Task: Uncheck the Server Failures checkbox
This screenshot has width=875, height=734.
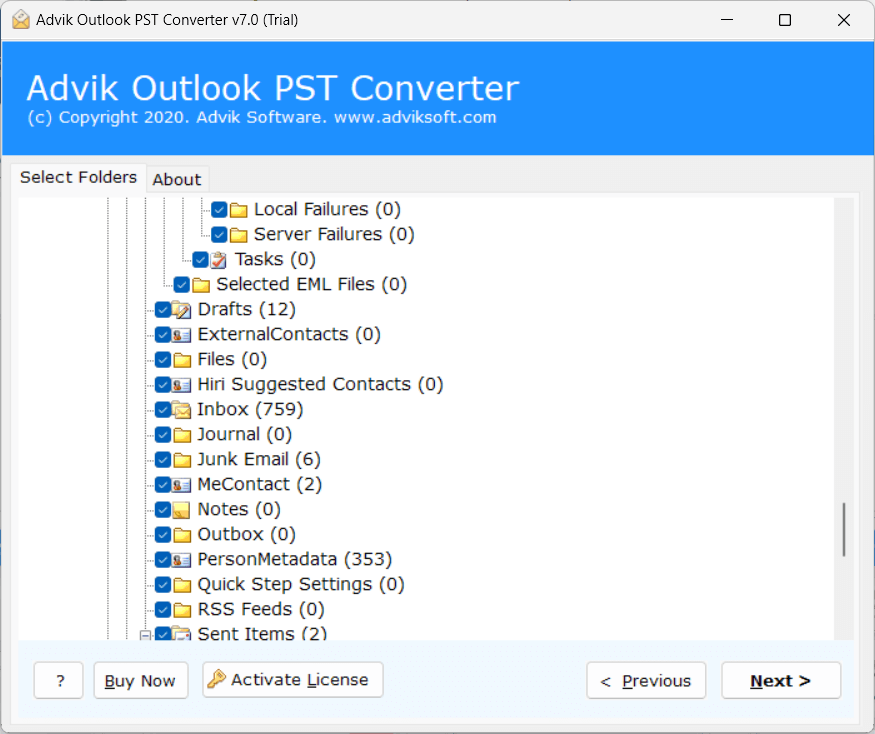Action: pos(219,235)
